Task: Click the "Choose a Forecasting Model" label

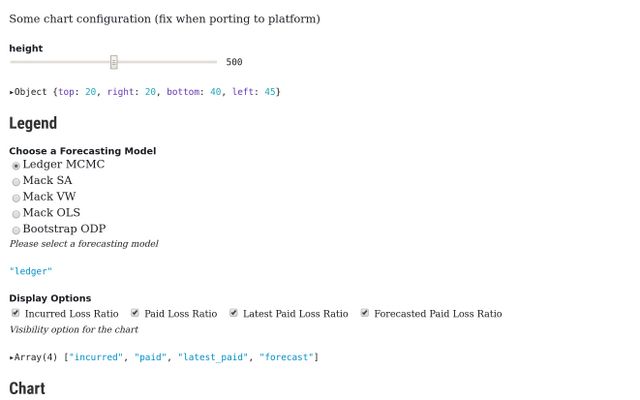Action: point(82,151)
